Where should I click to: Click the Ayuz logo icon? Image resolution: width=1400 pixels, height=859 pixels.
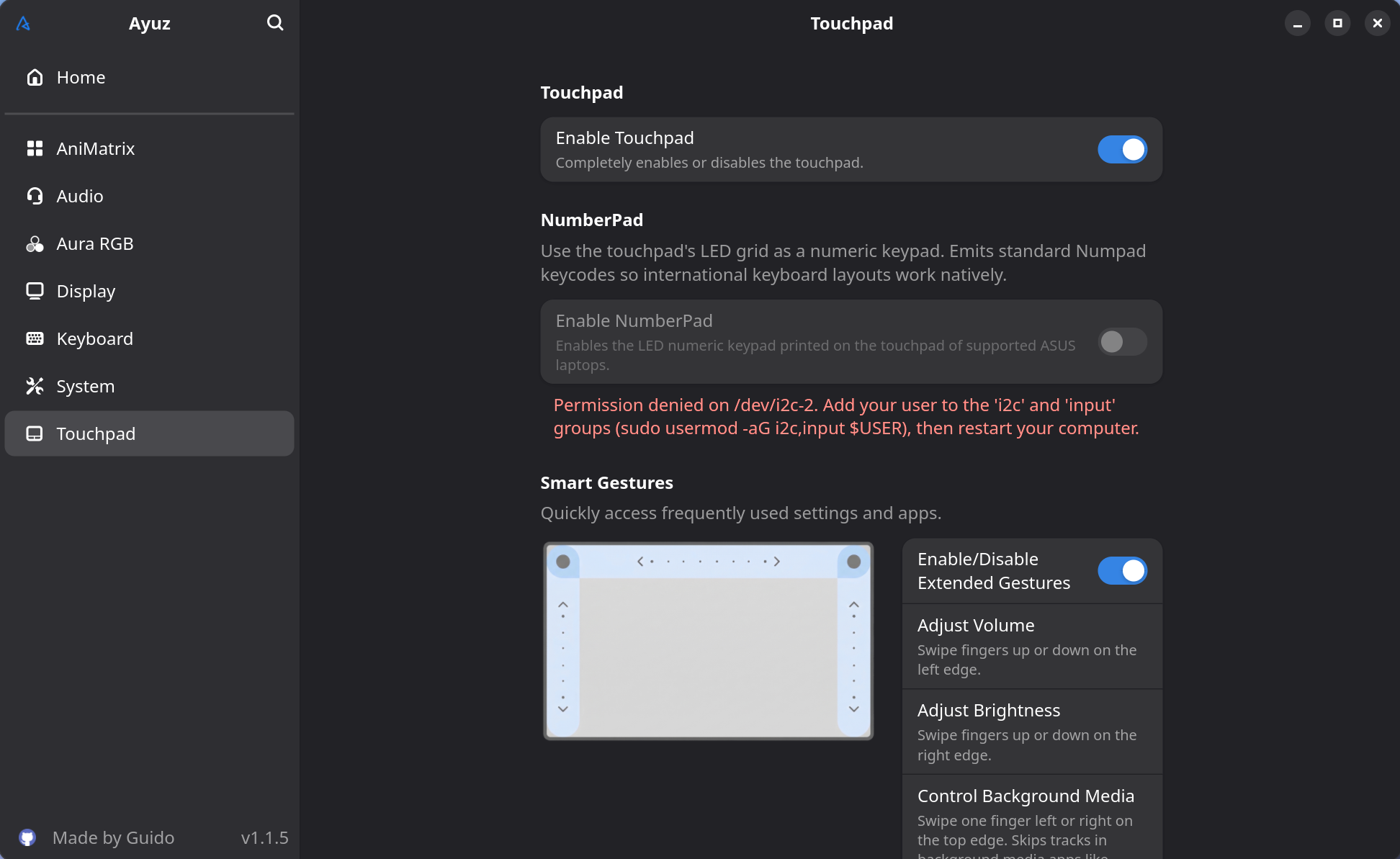click(23, 24)
